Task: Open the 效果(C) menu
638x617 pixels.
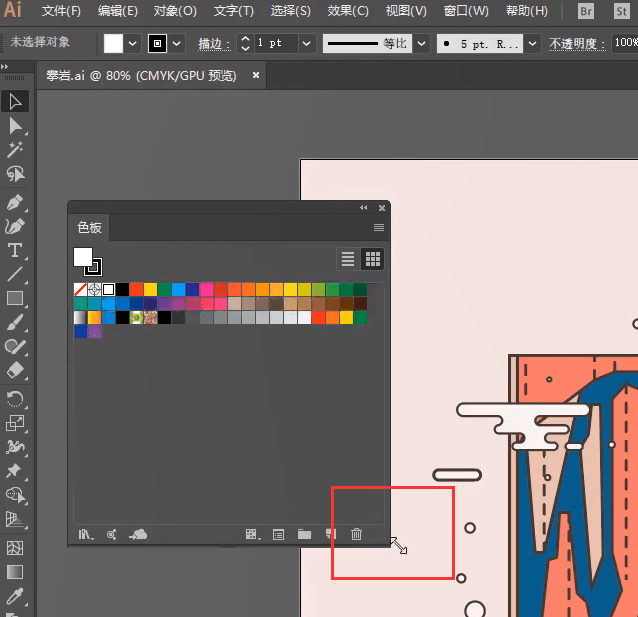Action: tap(348, 11)
